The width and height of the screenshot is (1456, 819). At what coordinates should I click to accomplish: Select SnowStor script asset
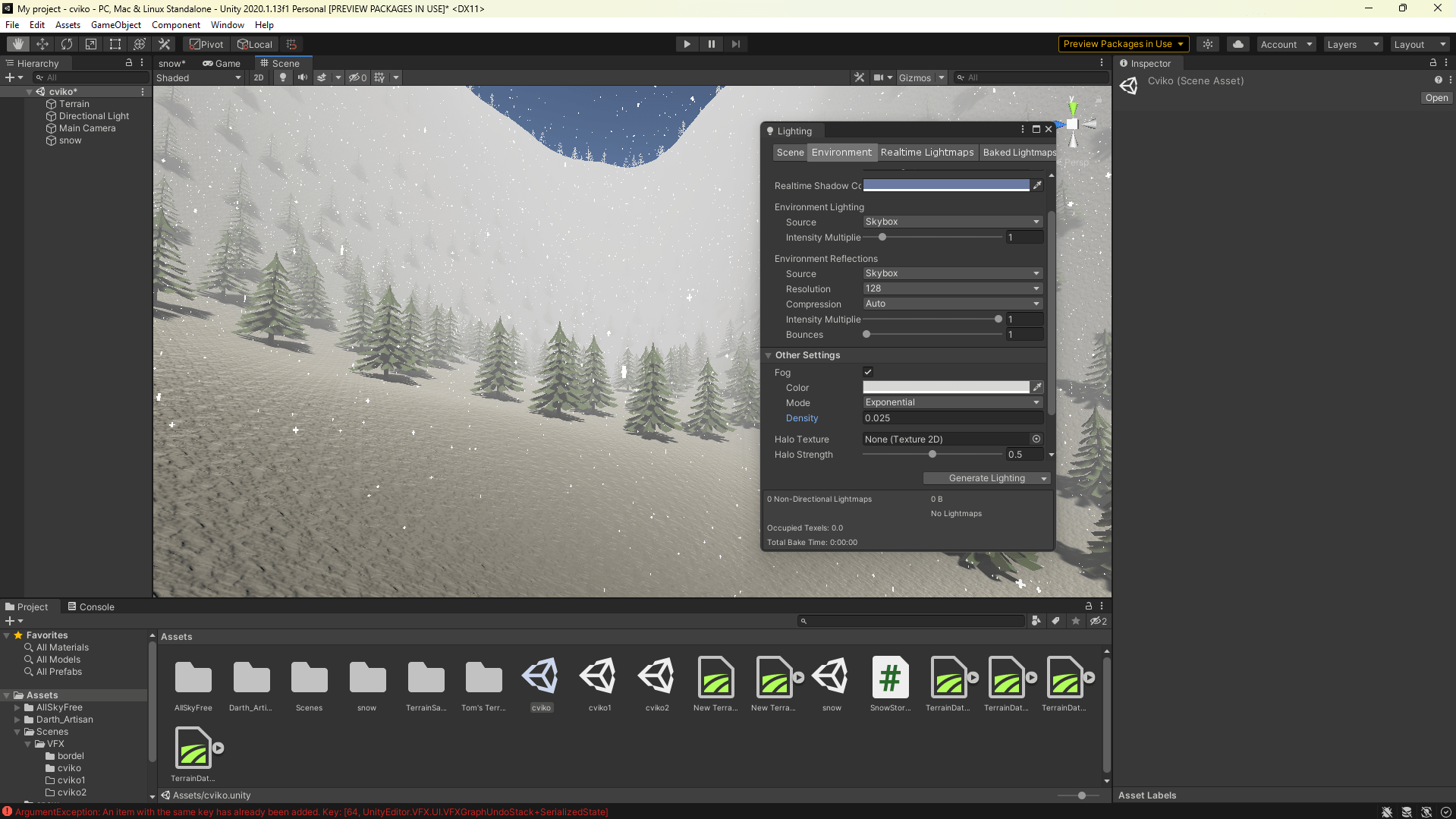pyautogui.click(x=890, y=684)
